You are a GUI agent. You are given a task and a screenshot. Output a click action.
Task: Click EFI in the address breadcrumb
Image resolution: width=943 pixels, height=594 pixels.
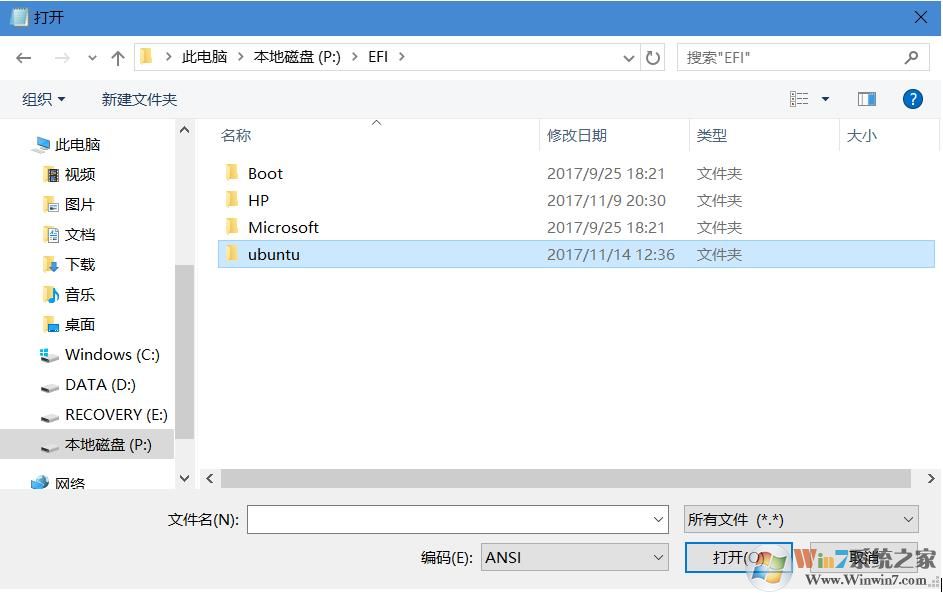[x=378, y=57]
